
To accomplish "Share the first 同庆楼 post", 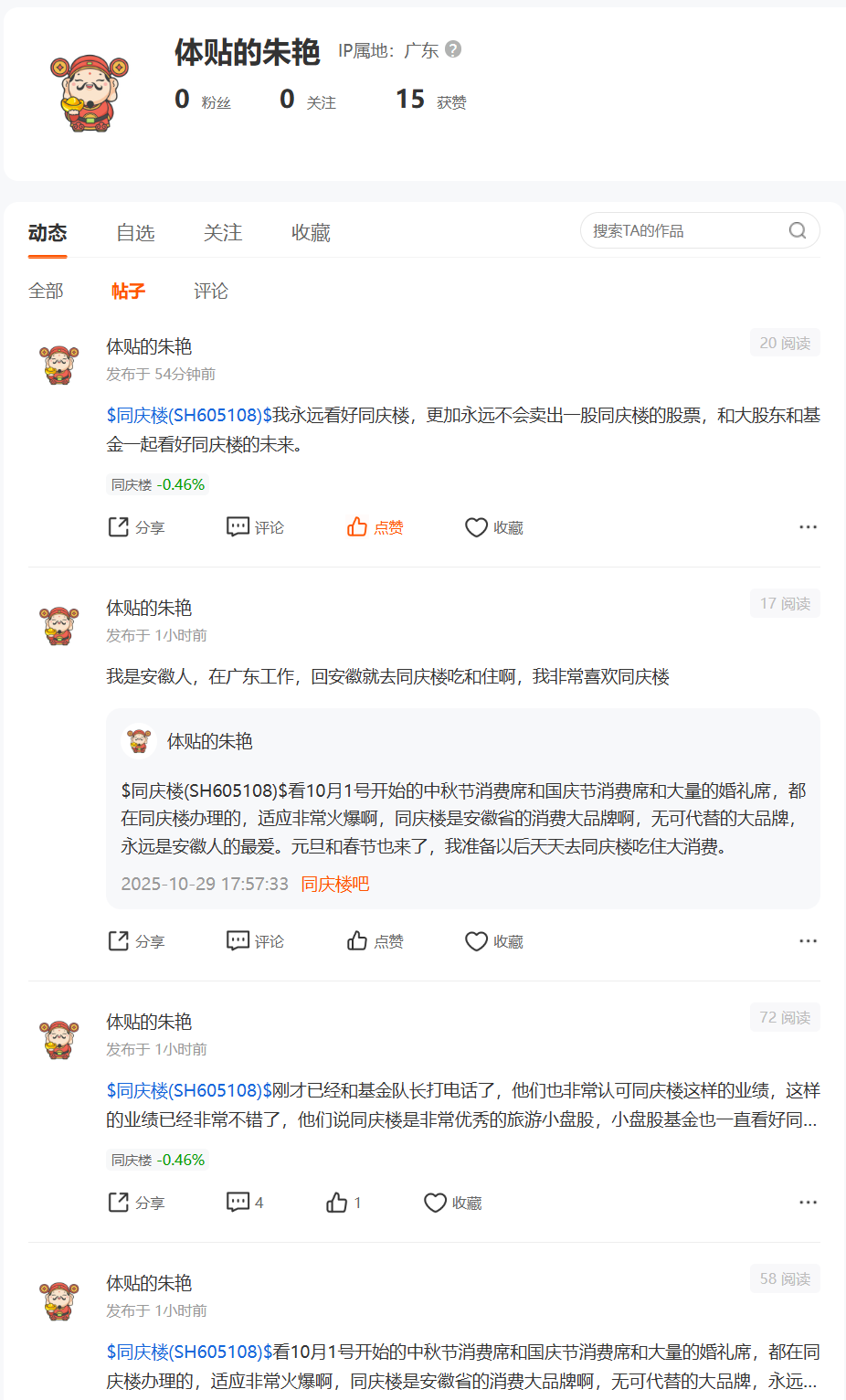I will [x=136, y=527].
